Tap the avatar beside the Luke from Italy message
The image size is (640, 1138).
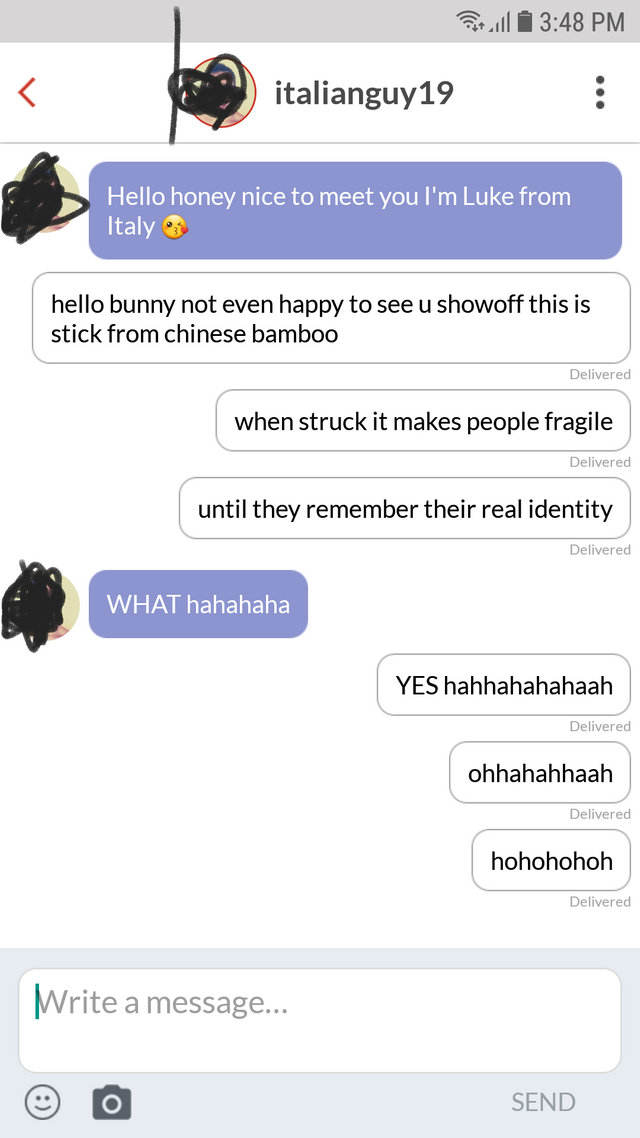pos(45,197)
